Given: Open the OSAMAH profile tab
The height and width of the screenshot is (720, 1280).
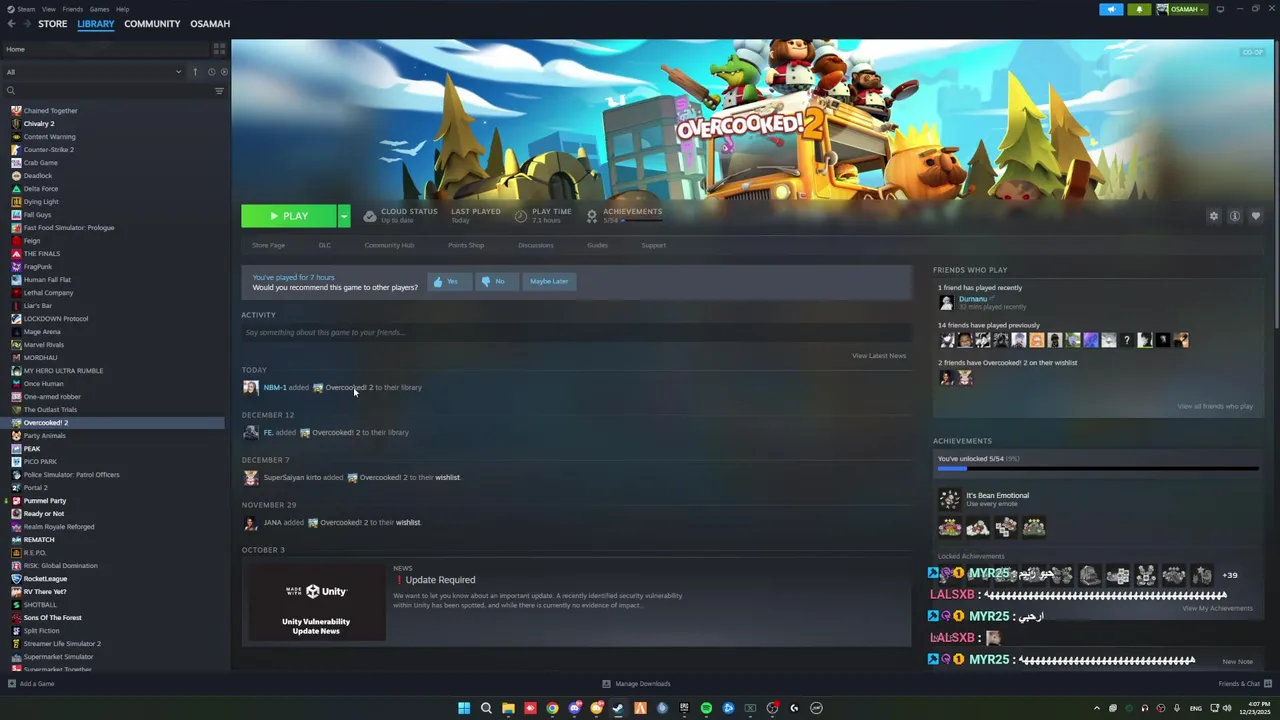Looking at the screenshot, I should pyautogui.click(x=210, y=24).
